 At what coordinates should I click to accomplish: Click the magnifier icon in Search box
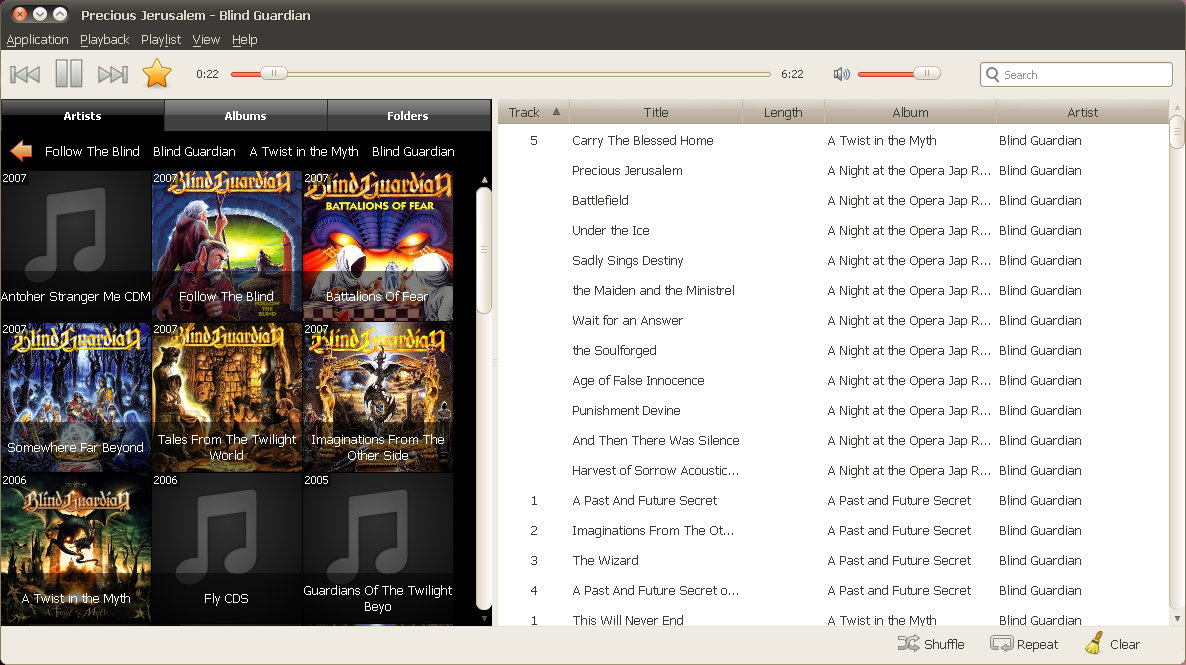click(x=992, y=74)
